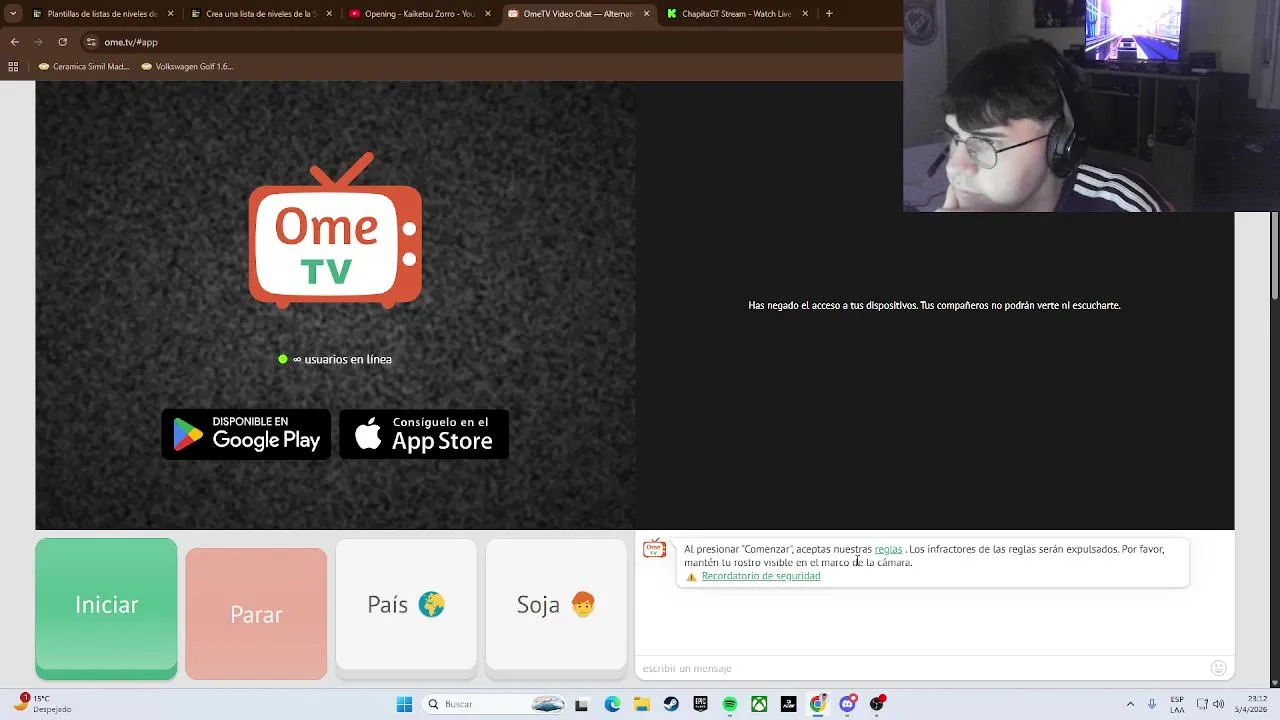The image size is (1280, 720).
Task: Open a new browser tab
Action: (x=829, y=14)
